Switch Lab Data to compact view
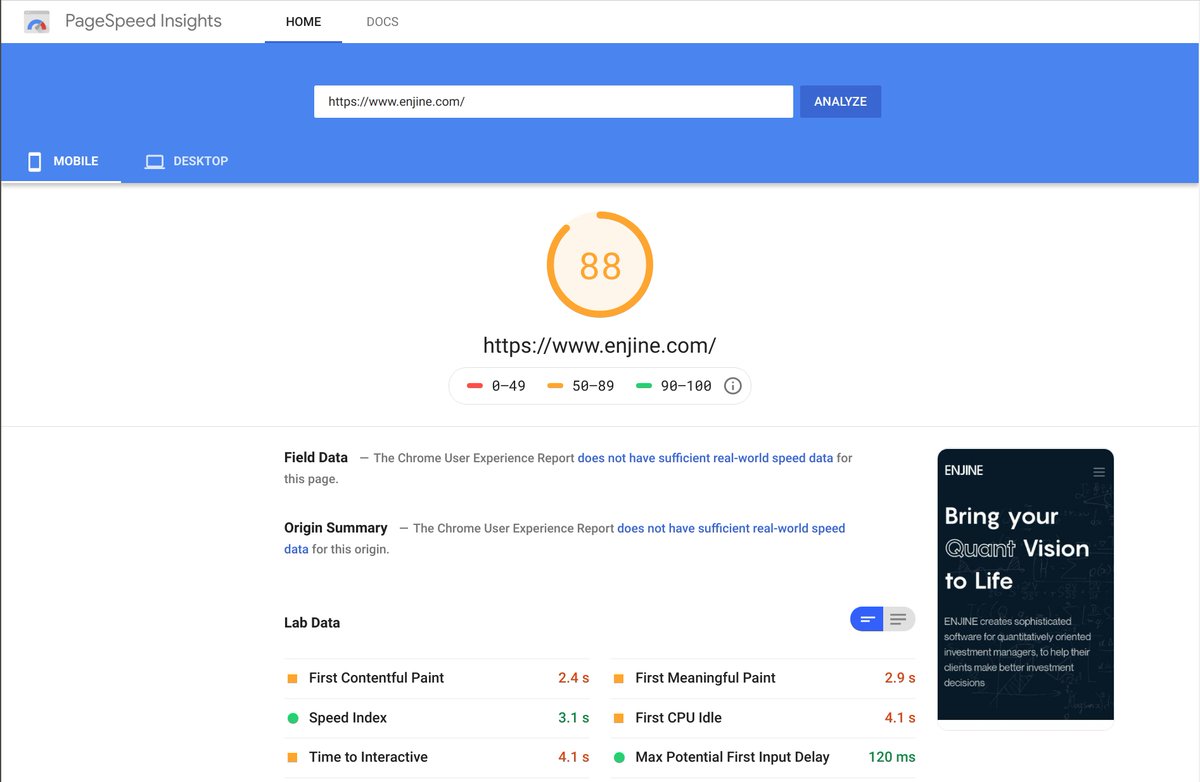 [866, 620]
